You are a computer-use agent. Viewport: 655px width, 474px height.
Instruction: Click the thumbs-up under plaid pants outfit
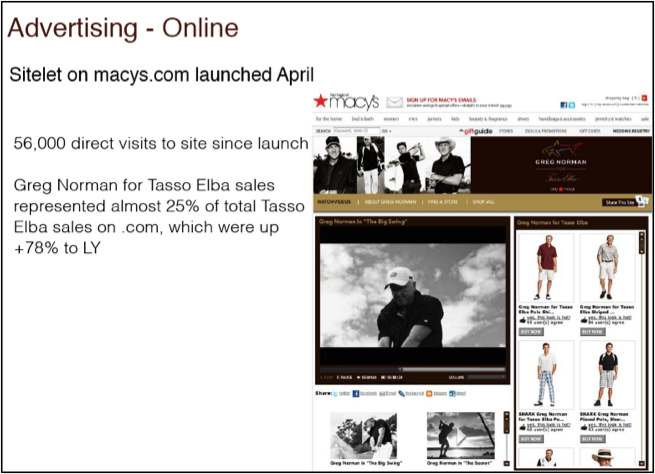click(522, 427)
